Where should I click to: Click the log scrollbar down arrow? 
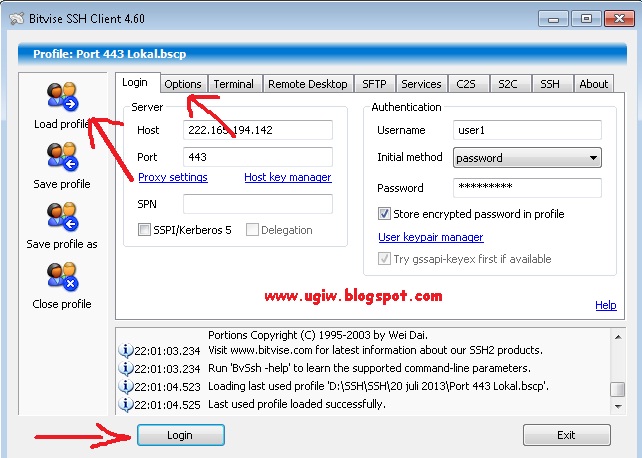[618, 406]
